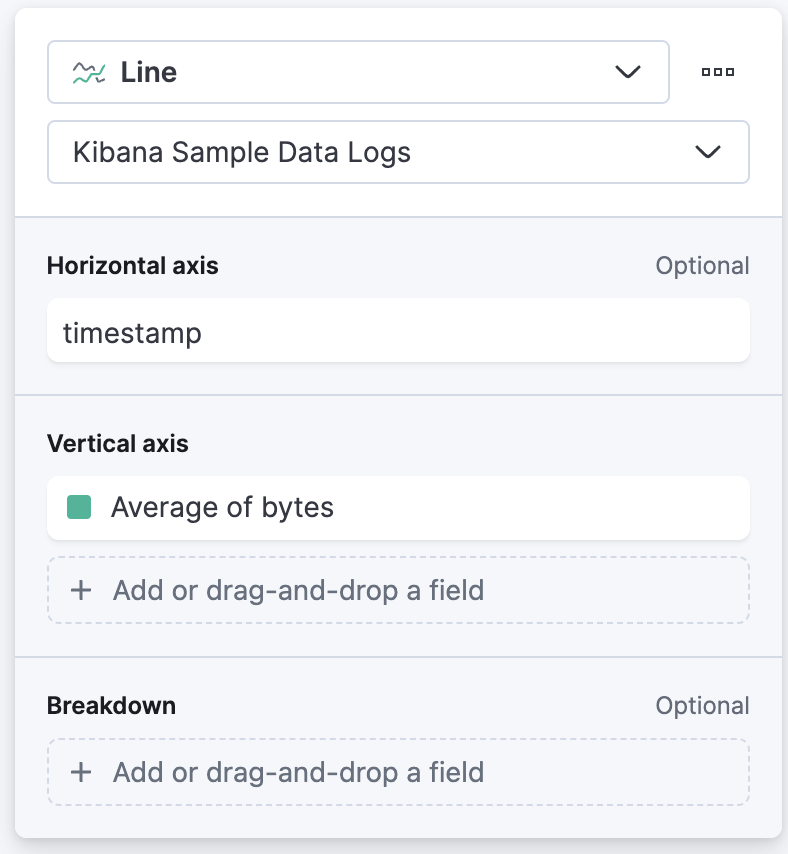The height and width of the screenshot is (854, 788).
Task: Click the Horizontal axis section heading
Action: point(132,266)
